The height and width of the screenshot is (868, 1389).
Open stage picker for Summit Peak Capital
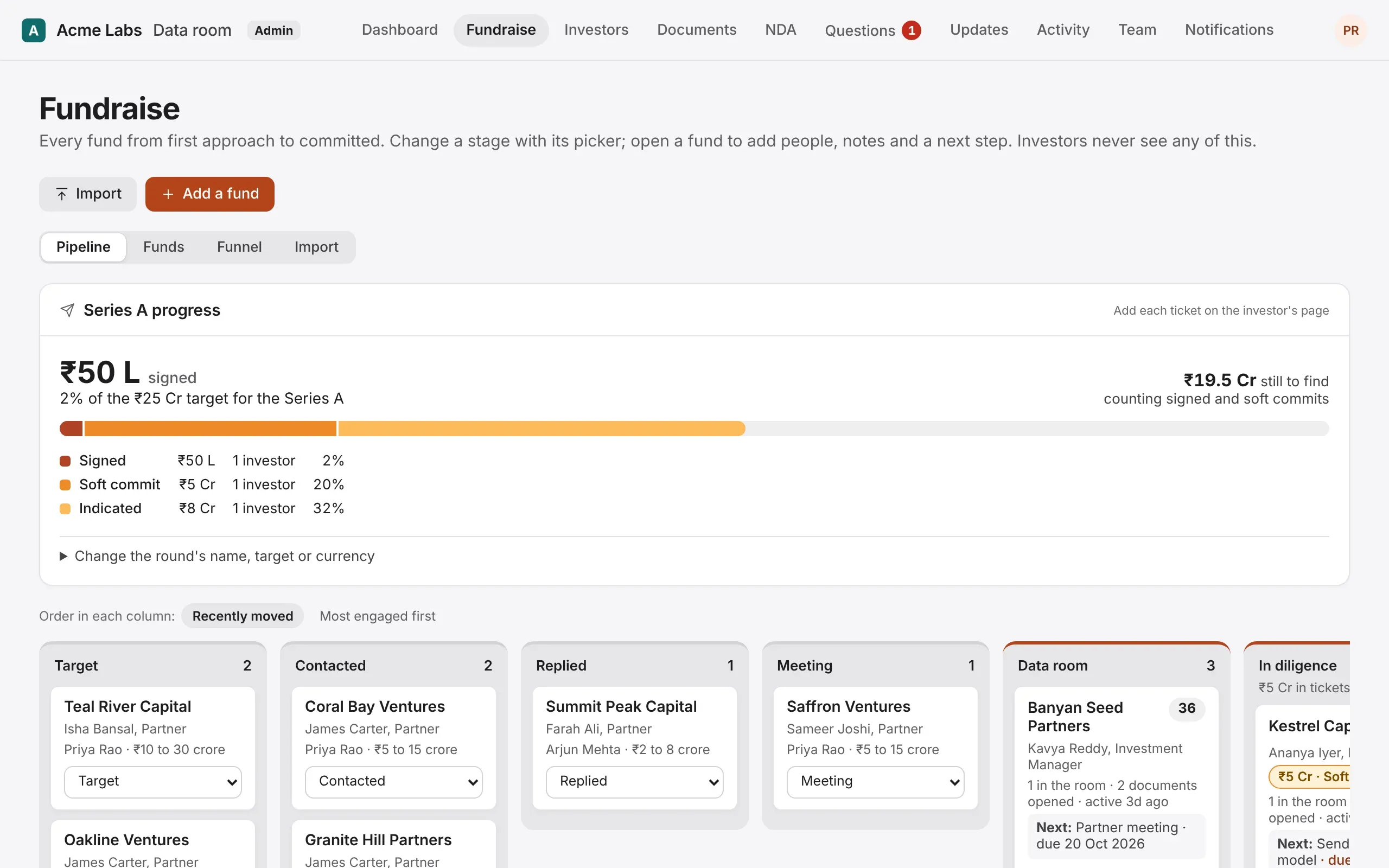[634, 781]
